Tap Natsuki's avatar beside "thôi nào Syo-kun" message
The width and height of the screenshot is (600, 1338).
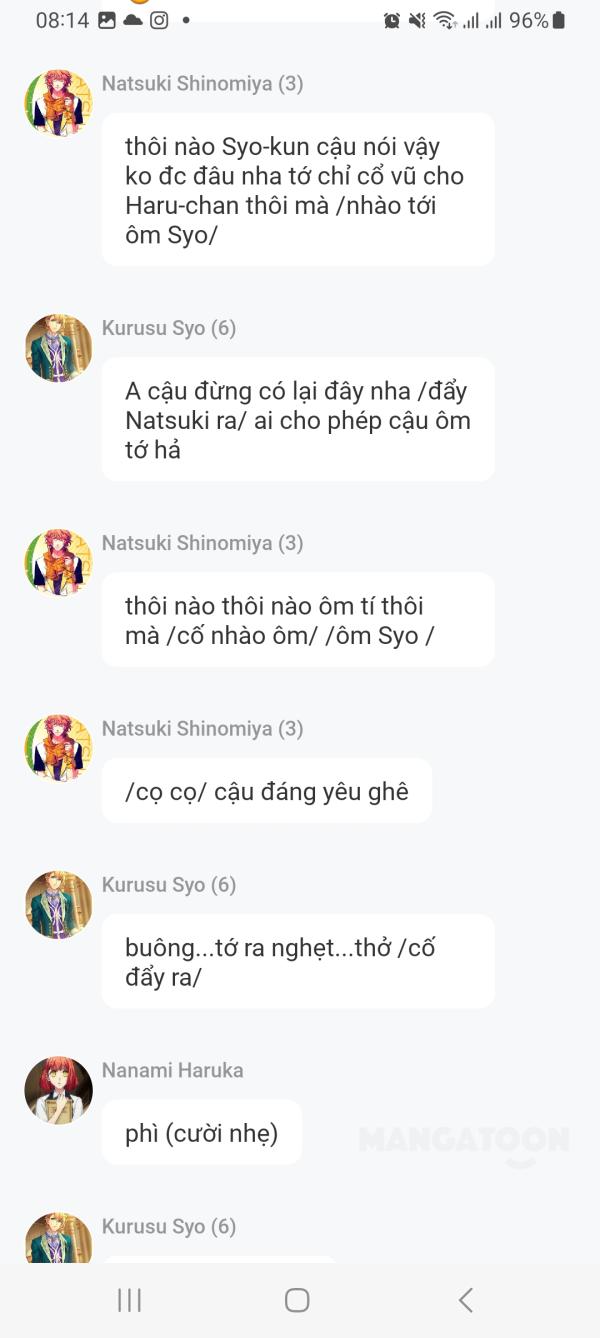58,103
